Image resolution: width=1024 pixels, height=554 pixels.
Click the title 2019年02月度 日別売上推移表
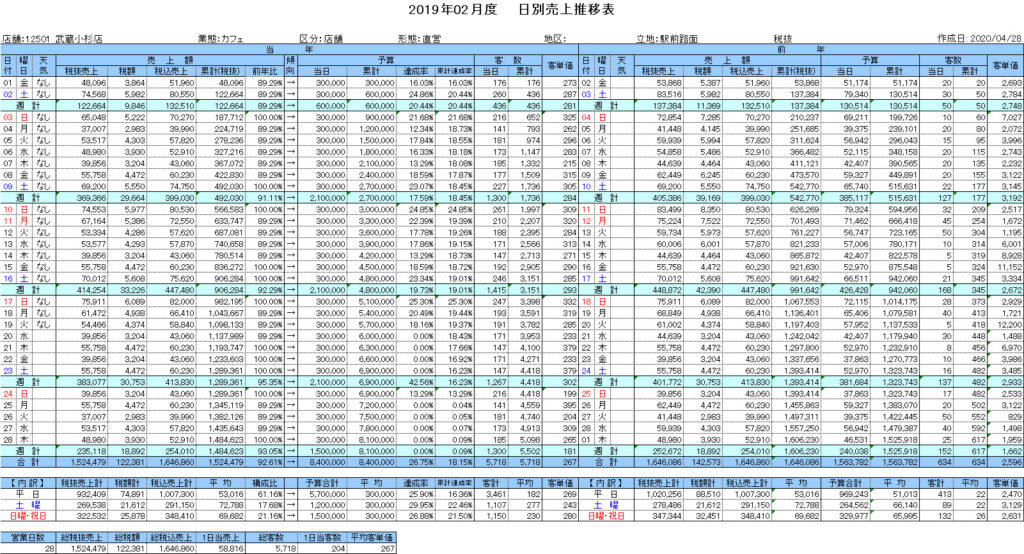(x=511, y=10)
